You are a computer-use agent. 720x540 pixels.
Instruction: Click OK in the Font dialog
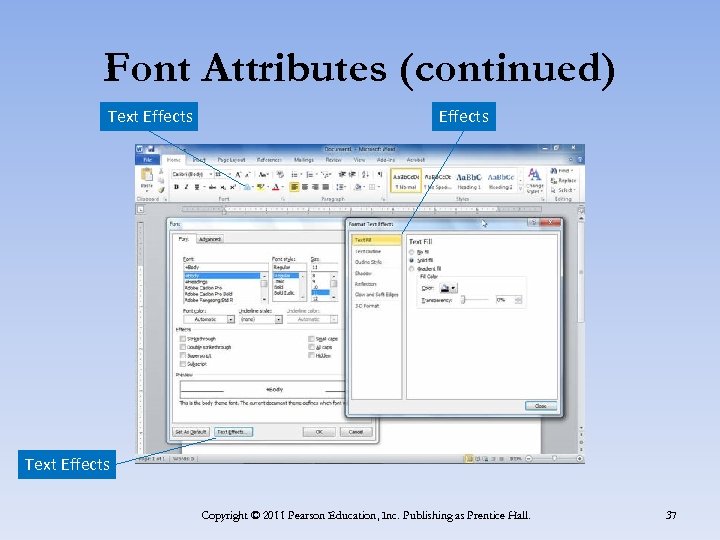319,432
